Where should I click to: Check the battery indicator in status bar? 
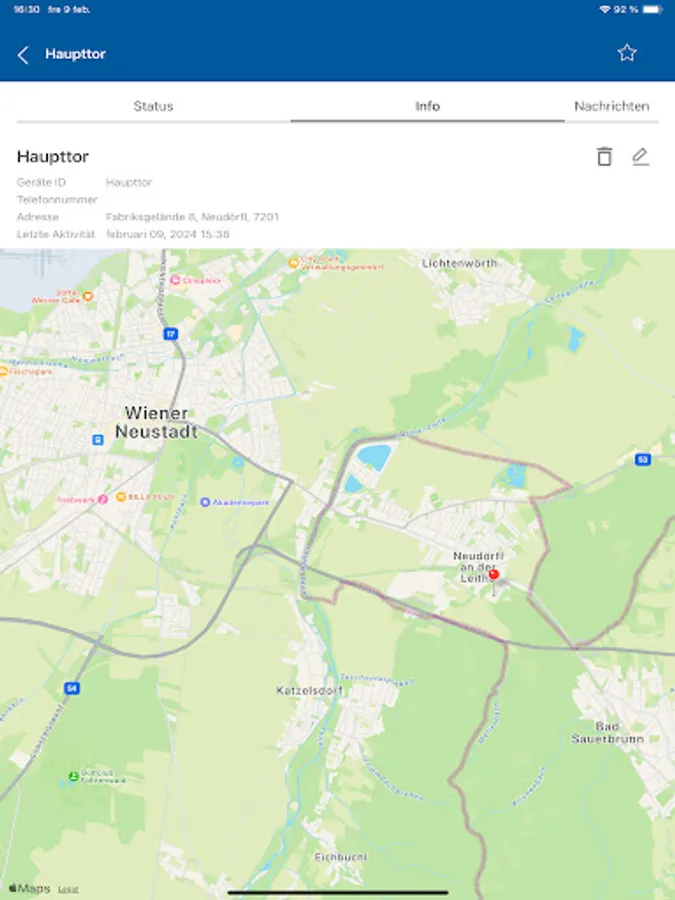point(652,9)
